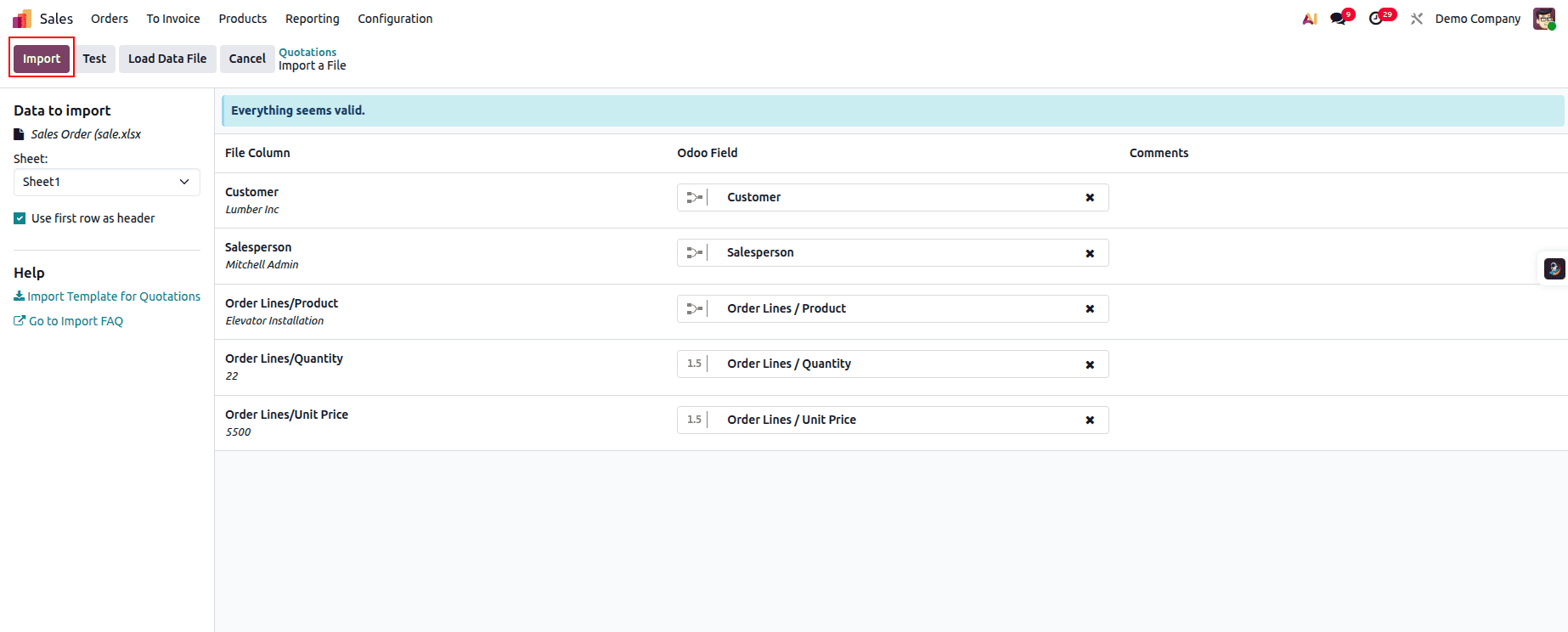Click the Everything seems valid message
This screenshot has width=1568, height=632.
point(298,110)
